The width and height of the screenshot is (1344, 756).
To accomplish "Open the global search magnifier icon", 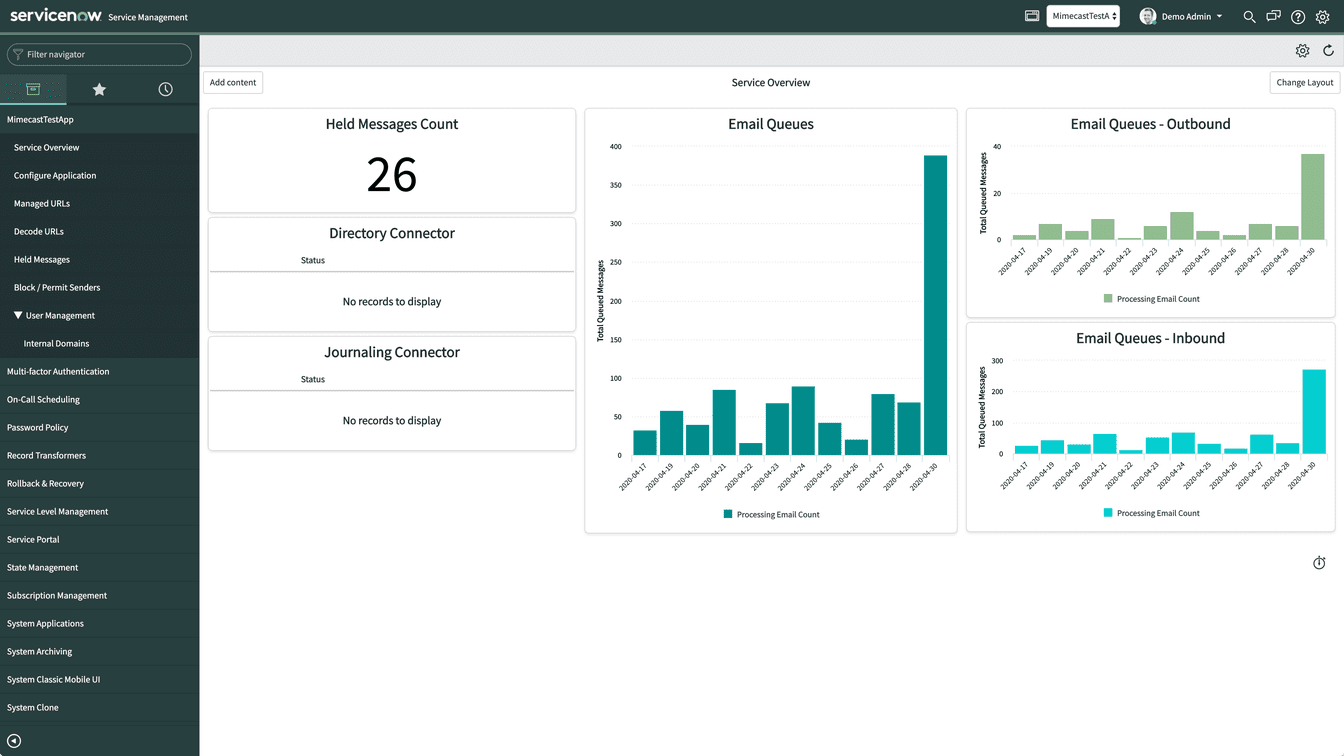I will pyautogui.click(x=1249, y=17).
